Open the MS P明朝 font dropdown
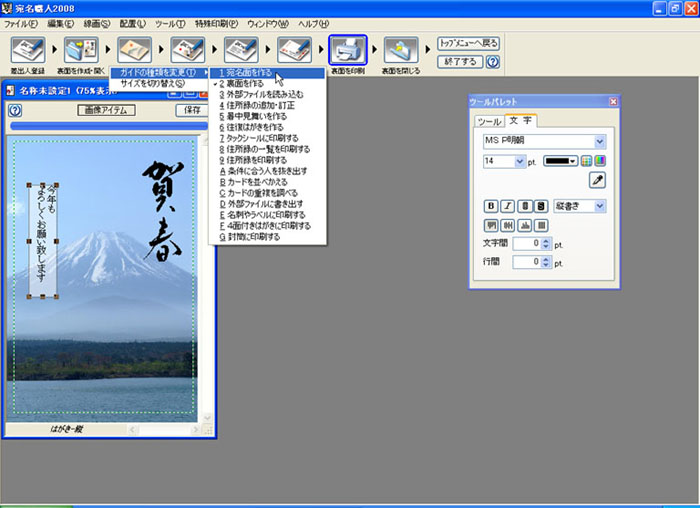The height and width of the screenshot is (508, 700). (600, 142)
